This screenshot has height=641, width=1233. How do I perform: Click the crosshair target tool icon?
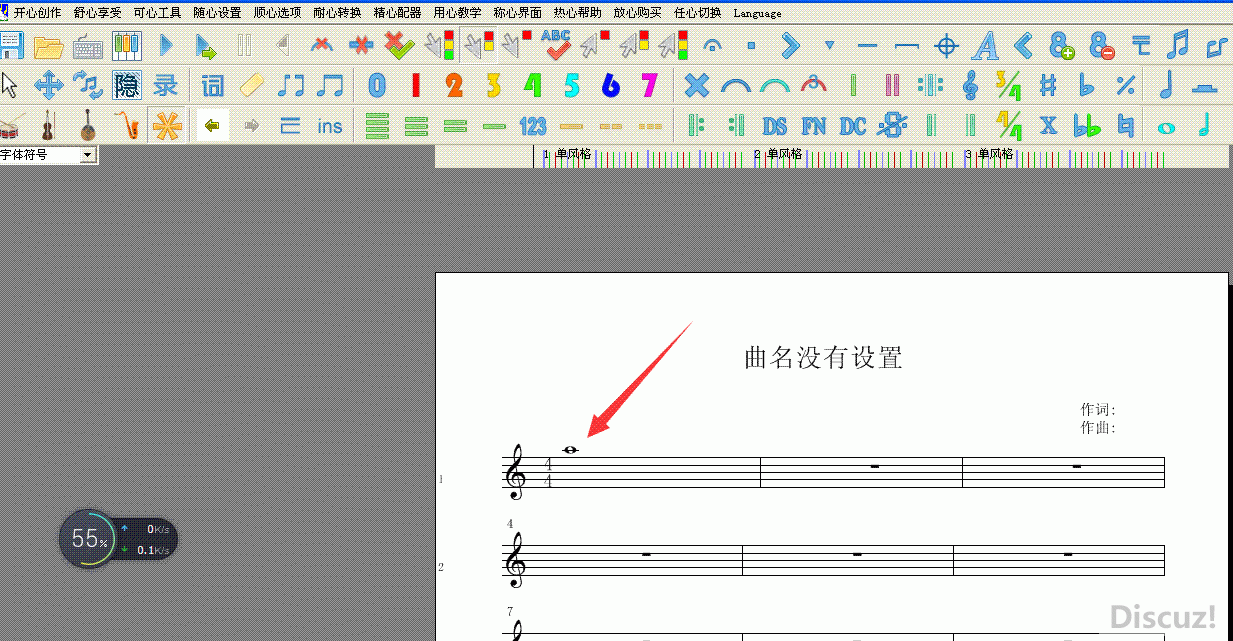[946, 46]
